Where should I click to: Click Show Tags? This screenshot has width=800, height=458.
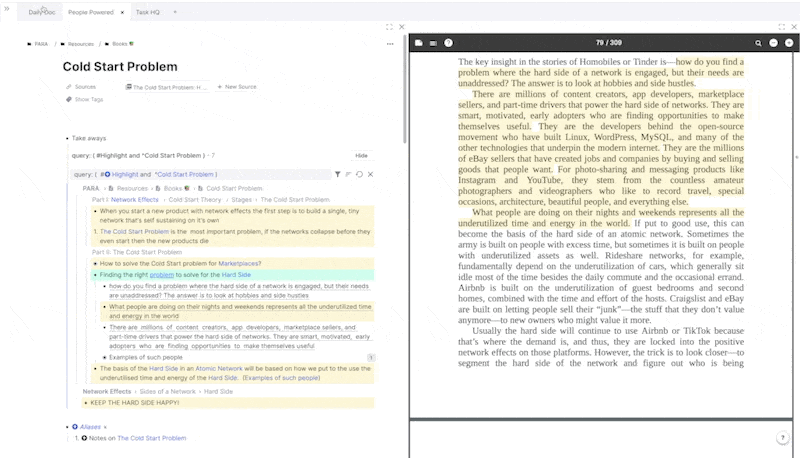pos(85,99)
